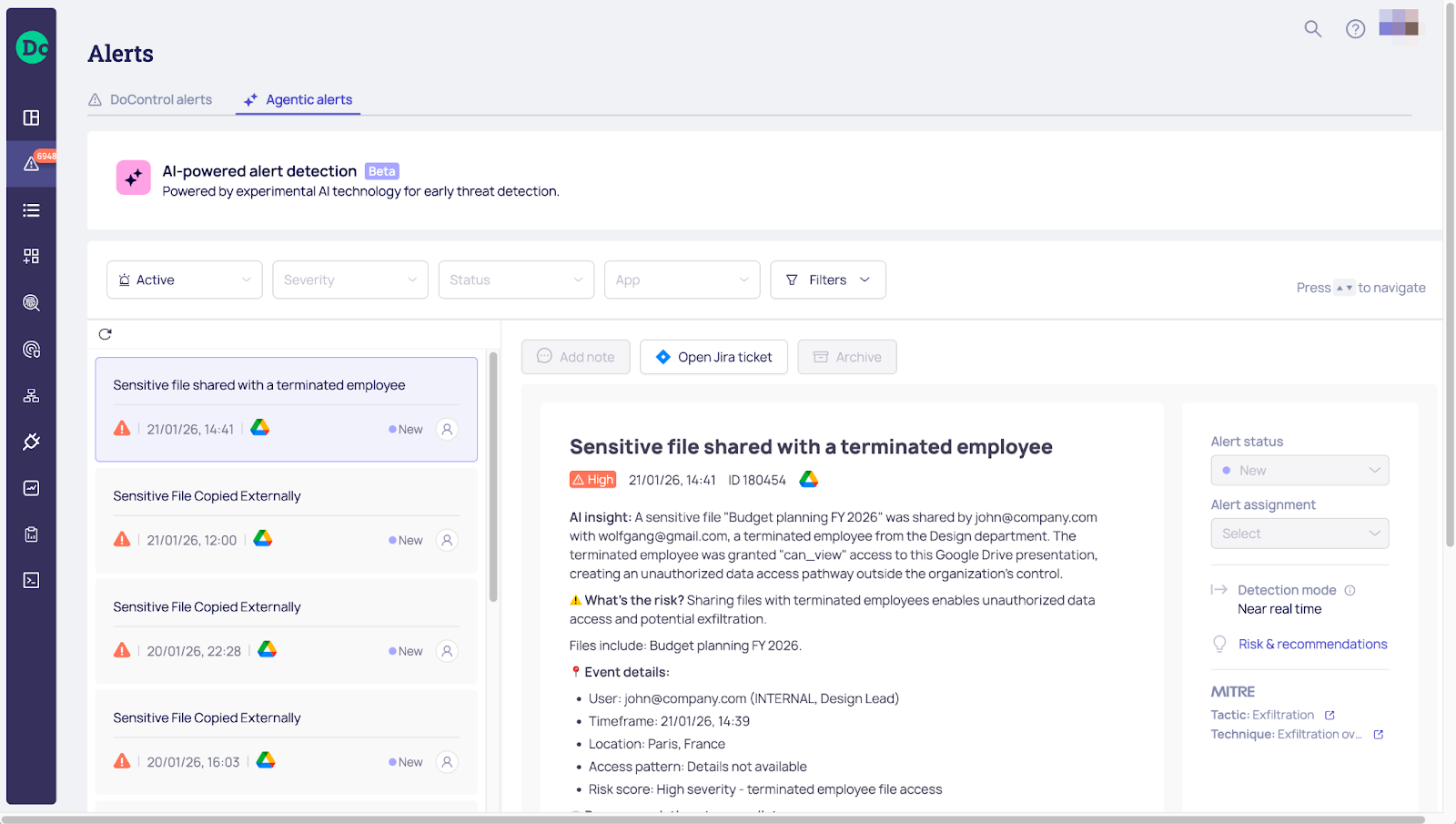Click the page horizontal scrollbar

[x=713, y=819]
